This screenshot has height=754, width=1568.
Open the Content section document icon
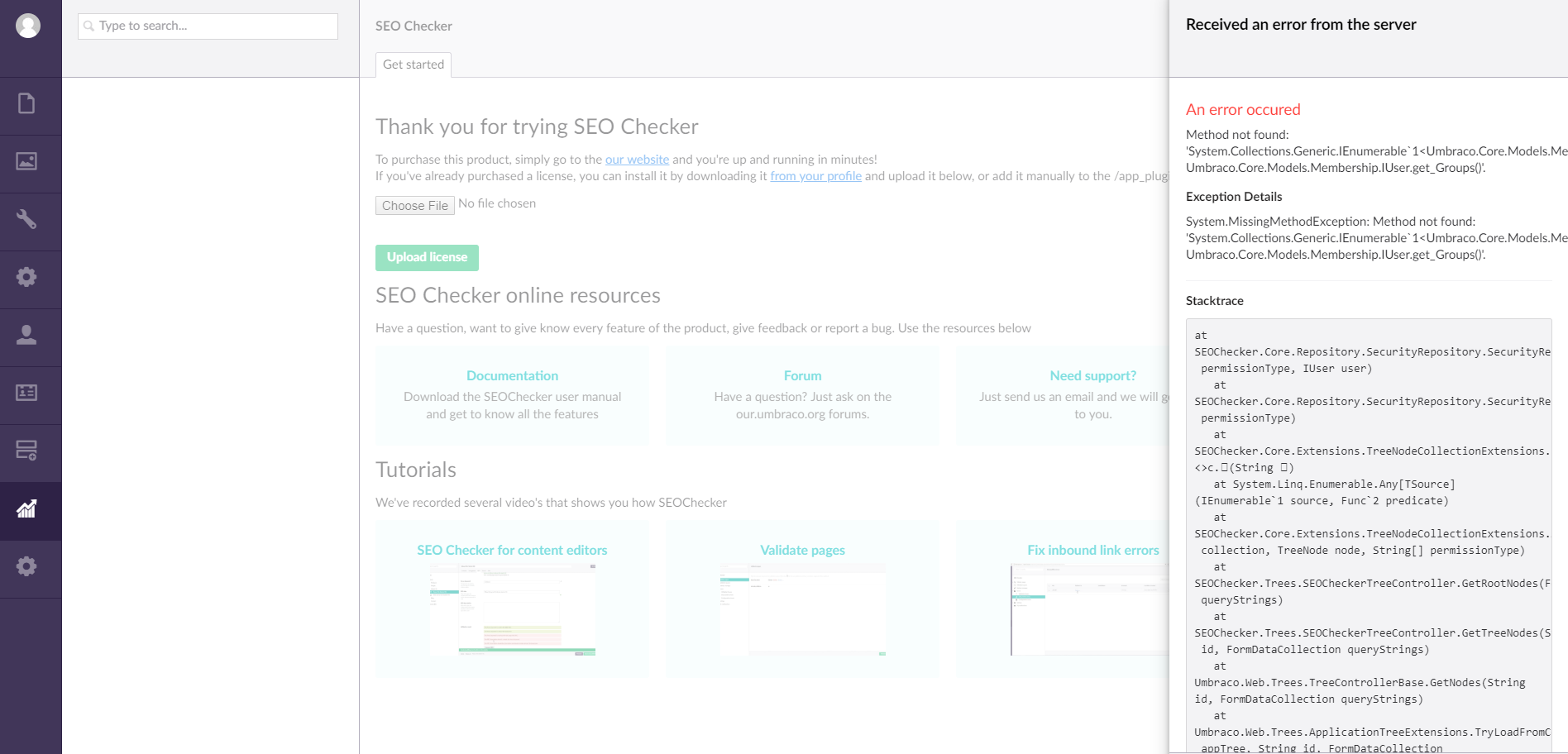(x=26, y=103)
